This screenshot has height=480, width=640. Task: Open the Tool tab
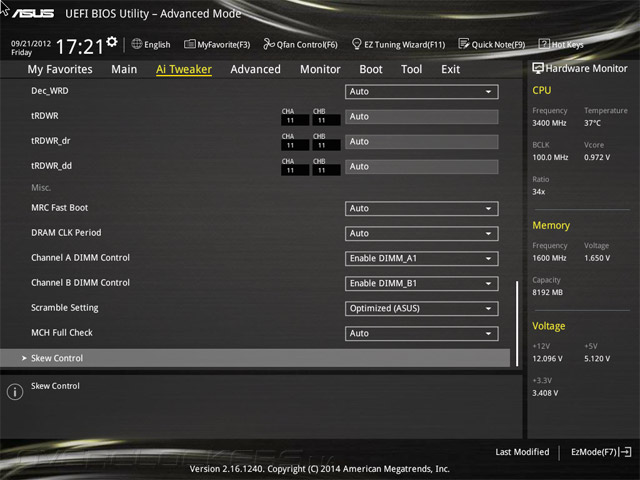(x=411, y=69)
